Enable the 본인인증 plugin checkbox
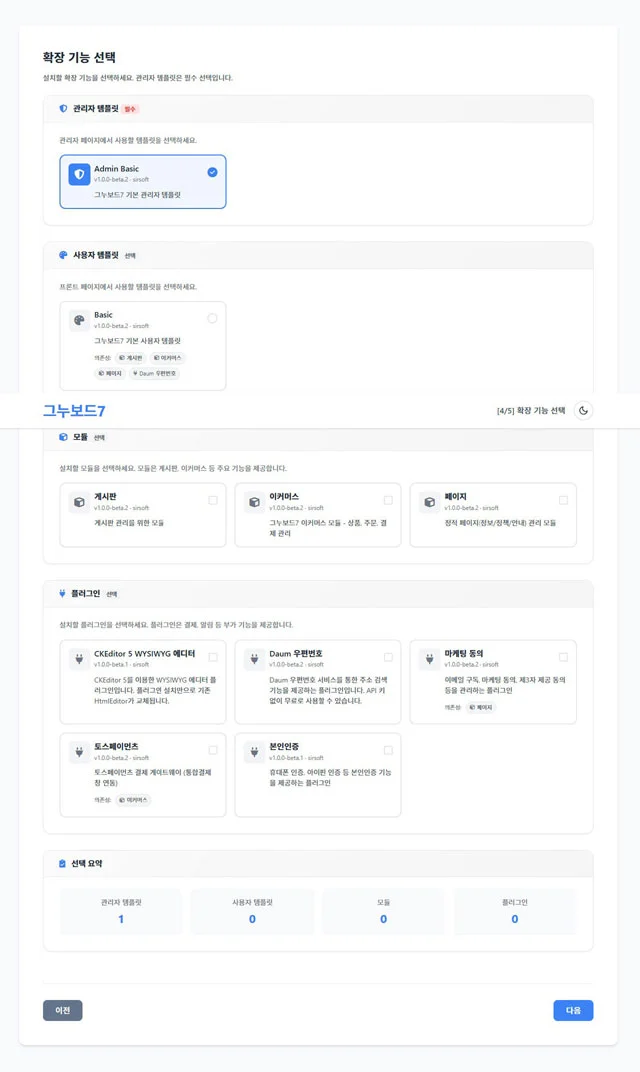This screenshot has height=1072, width=640. [388, 750]
